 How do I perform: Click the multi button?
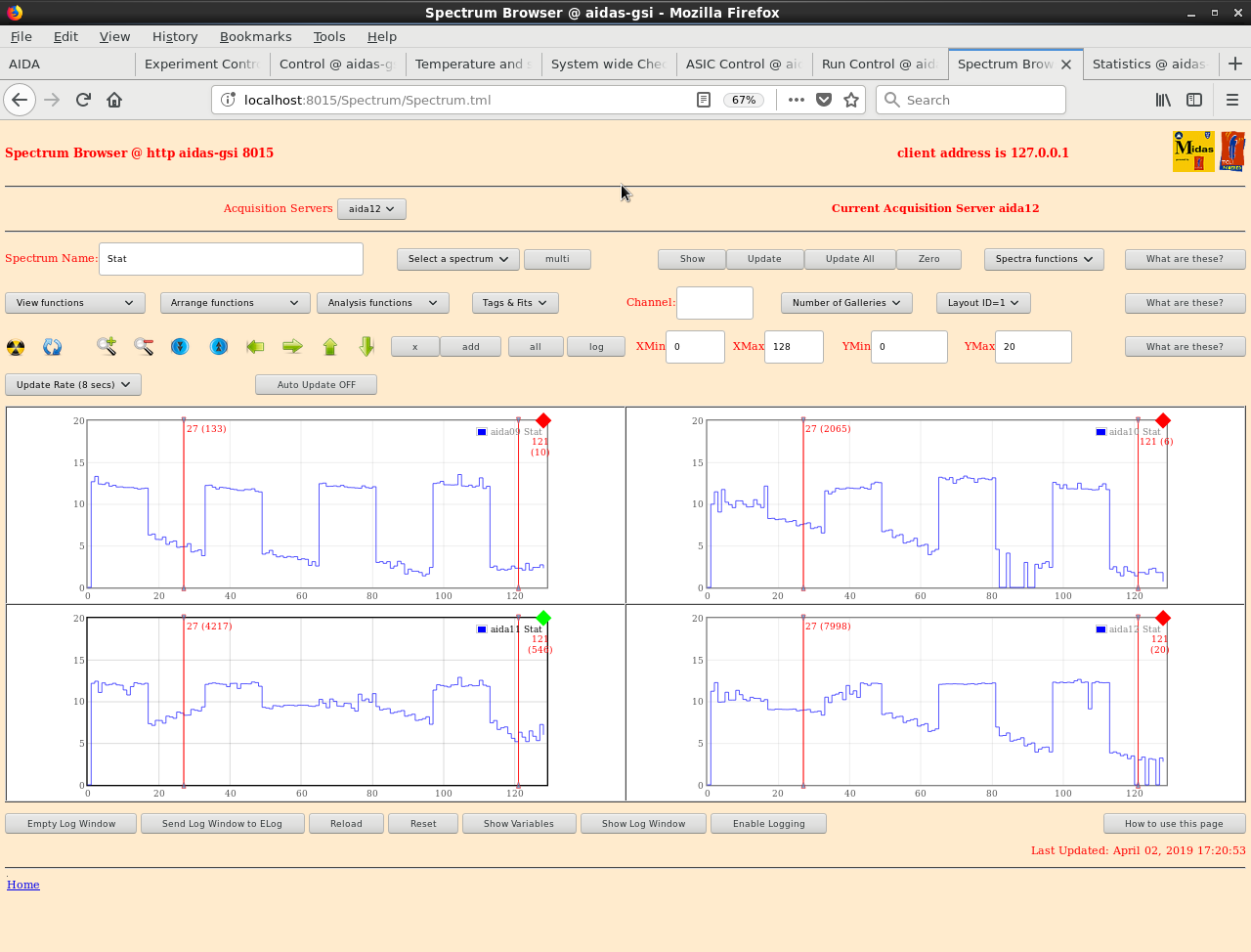(x=557, y=259)
